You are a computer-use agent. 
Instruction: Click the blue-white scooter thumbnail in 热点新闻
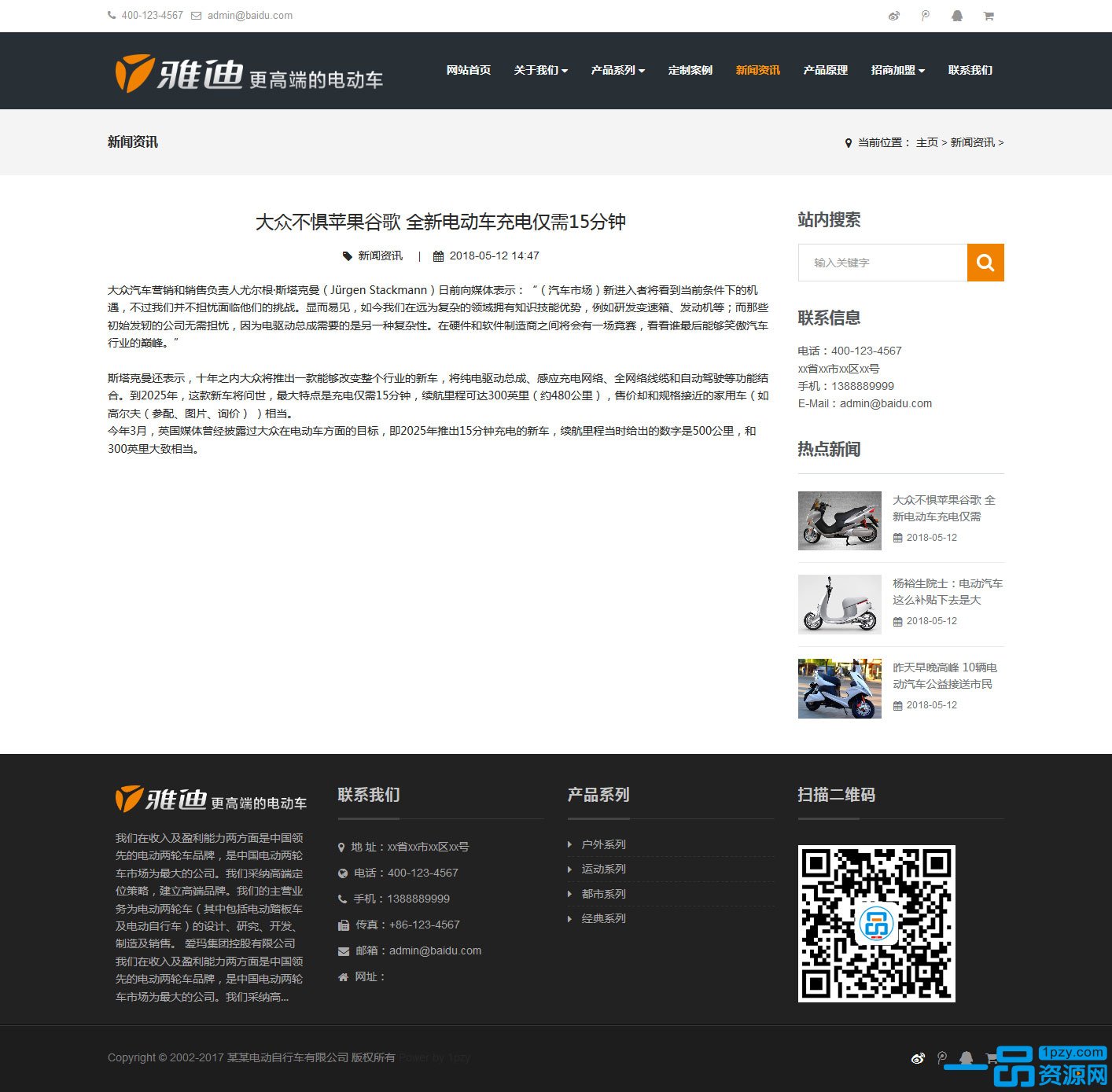point(840,689)
